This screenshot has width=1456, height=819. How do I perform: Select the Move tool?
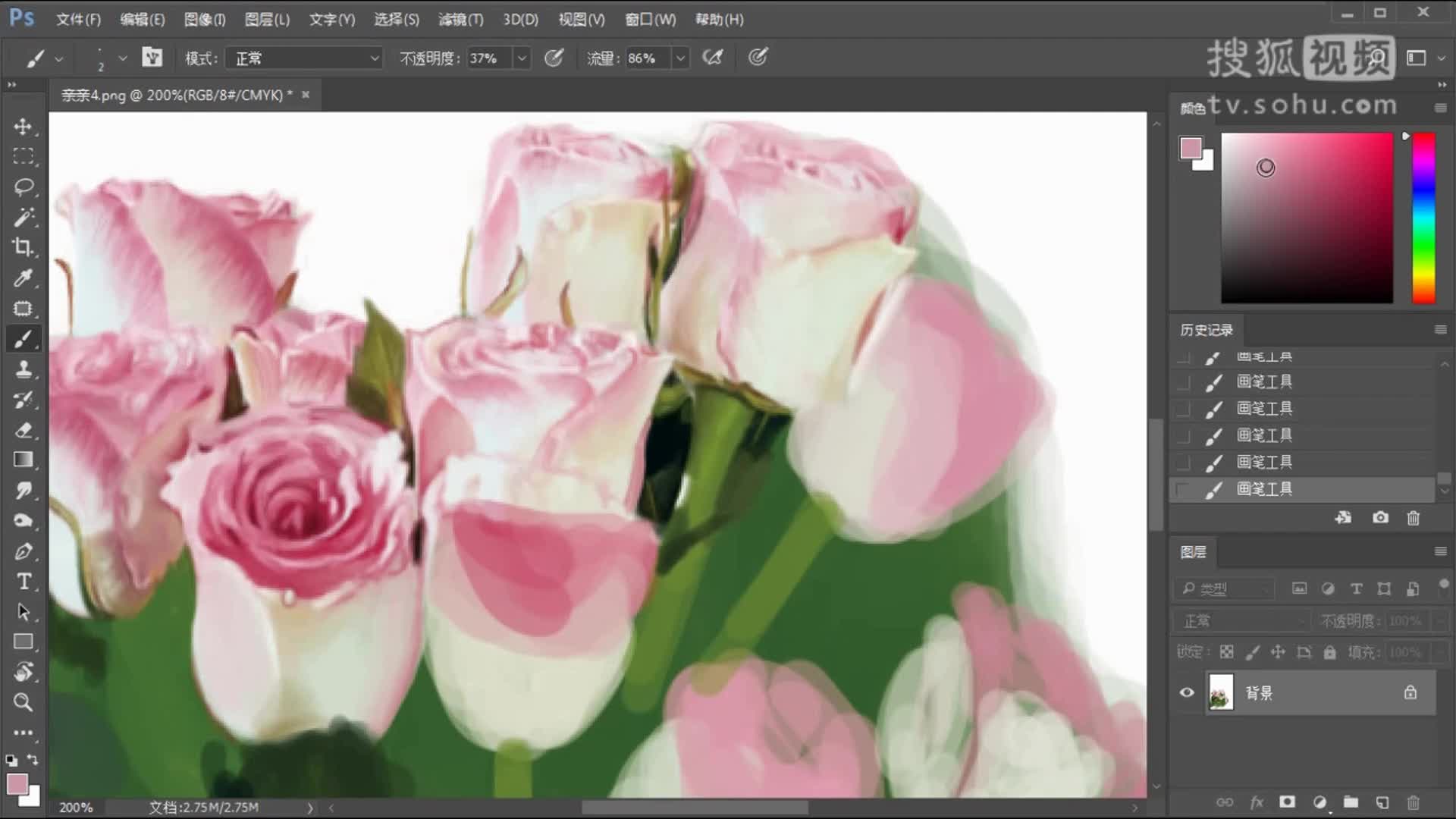pyautogui.click(x=24, y=127)
